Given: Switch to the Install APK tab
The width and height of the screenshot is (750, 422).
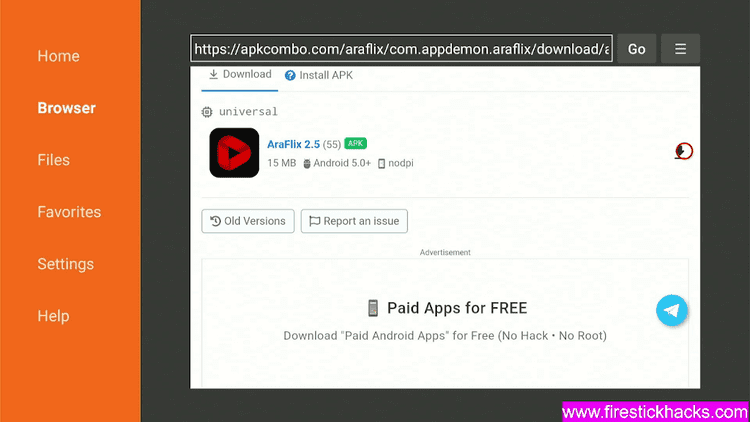Looking at the screenshot, I should click(x=319, y=75).
